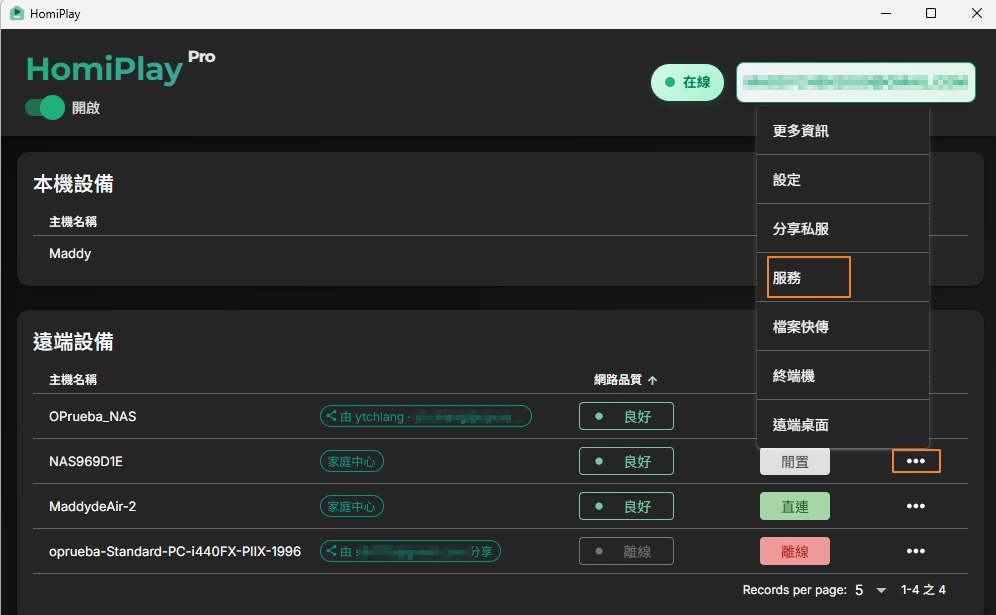This screenshot has width=996, height=615.
Task: Turn off the 開啟 switch
Action: pyautogui.click(x=45, y=107)
